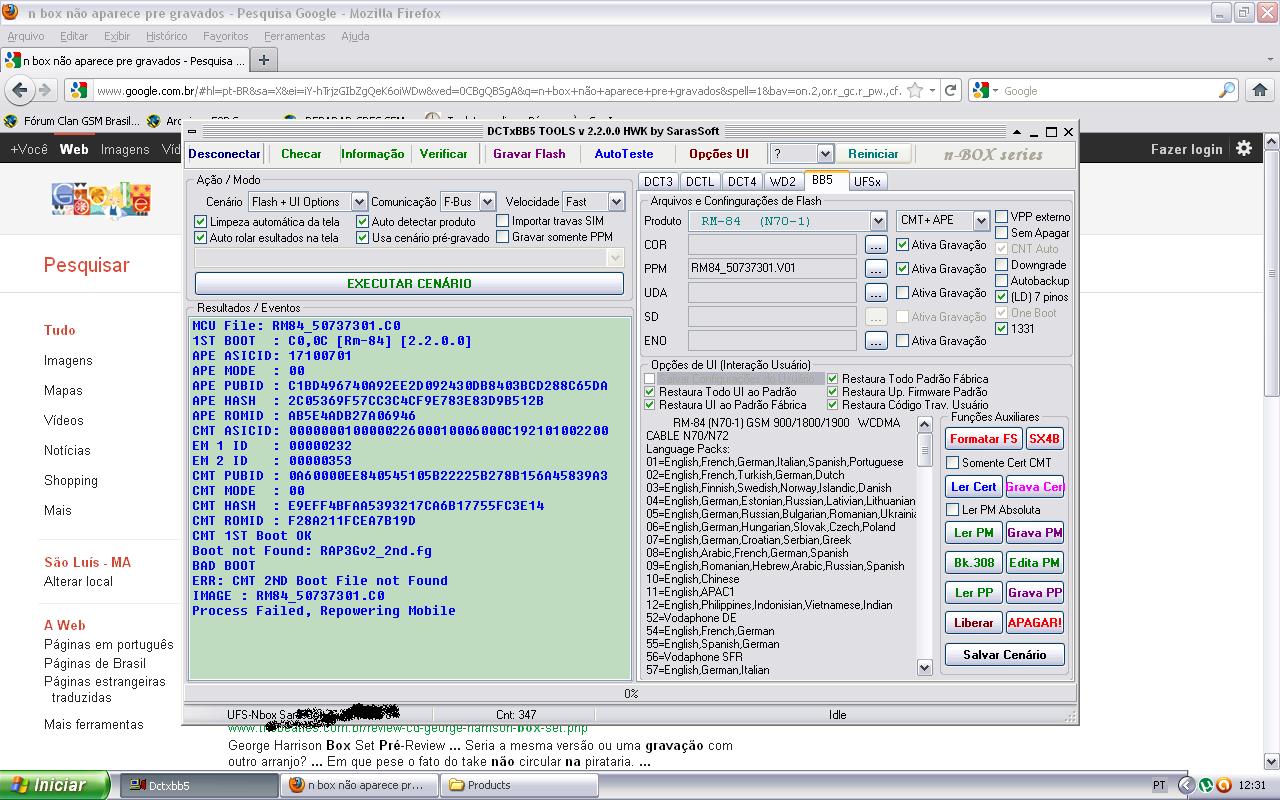Open Firefox Arquivo menu
Image resolution: width=1280 pixels, height=800 pixels.
tap(26, 36)
